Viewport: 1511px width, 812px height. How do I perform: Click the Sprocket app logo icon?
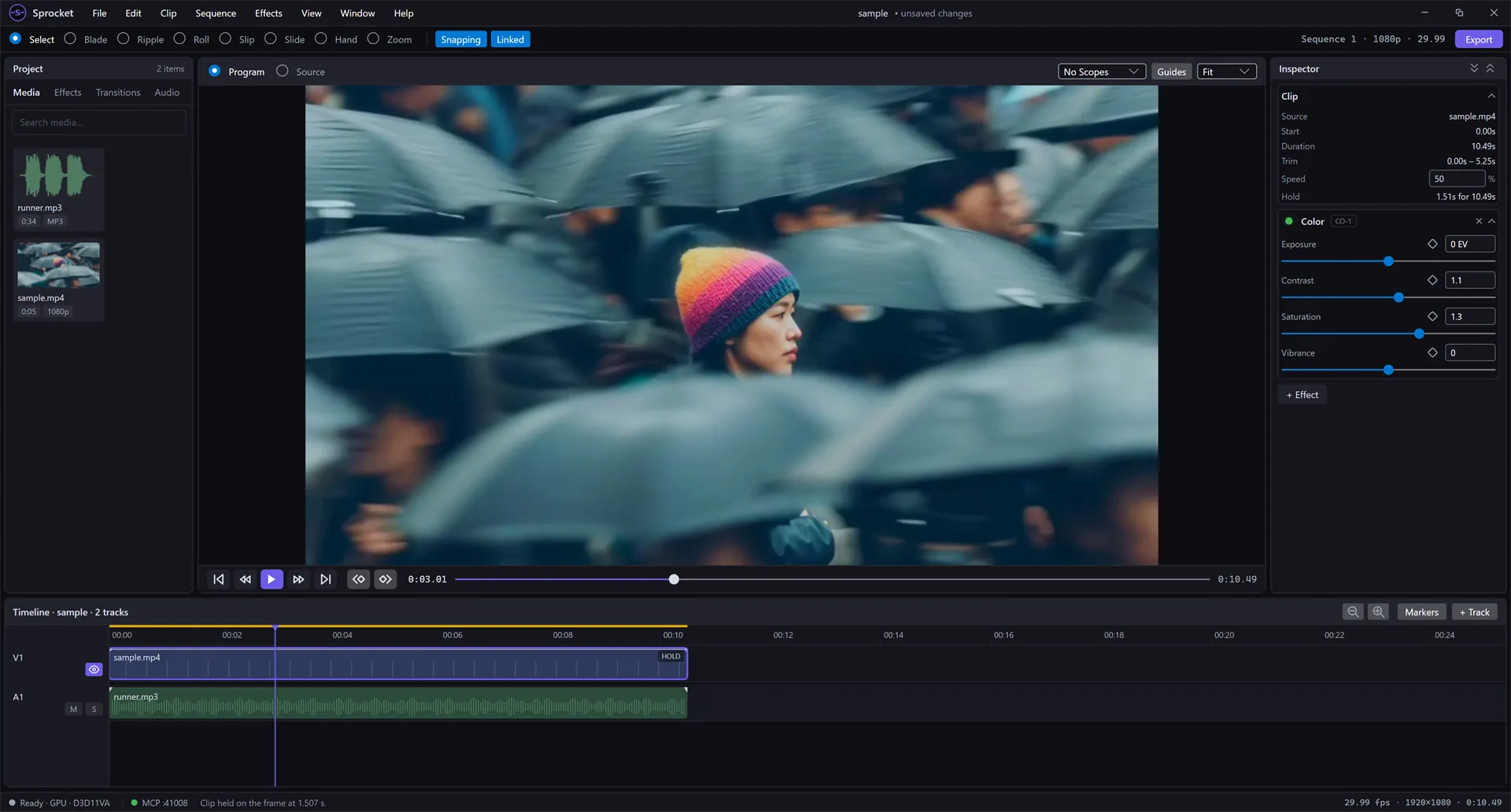tap(17, 13)
